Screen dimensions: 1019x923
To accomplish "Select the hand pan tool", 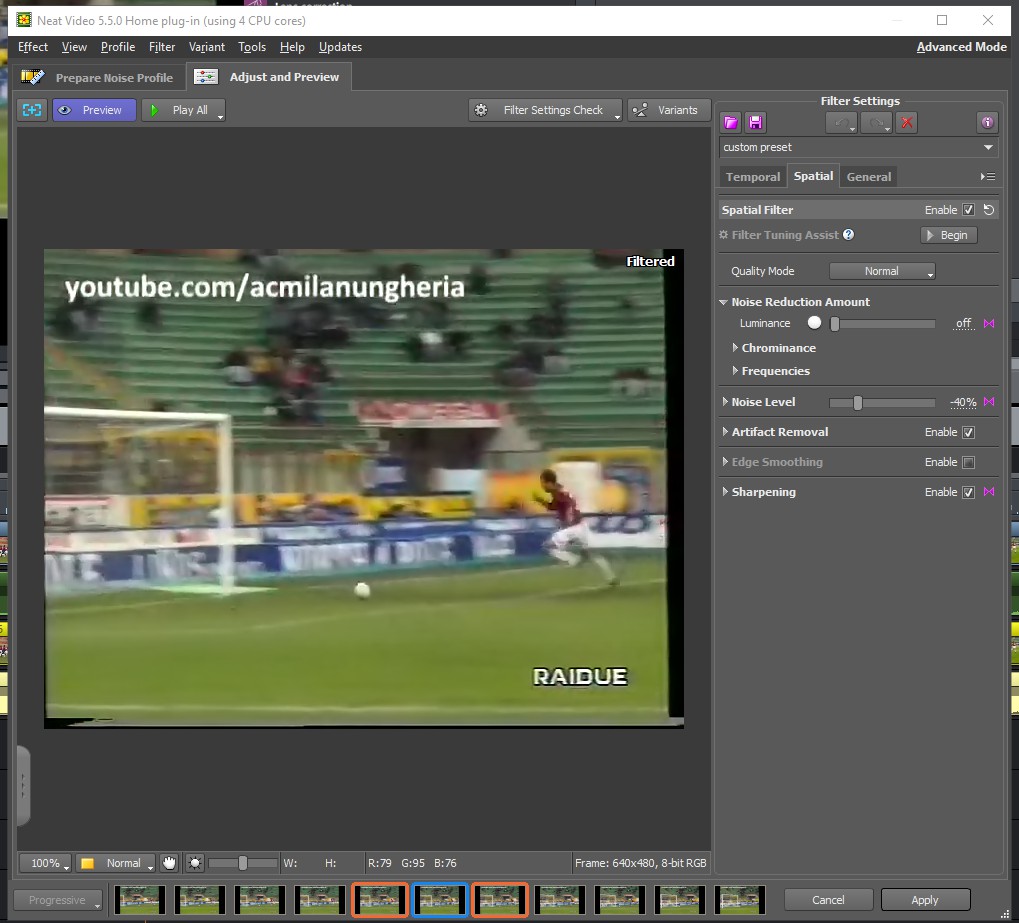I will tap(170, 863).
